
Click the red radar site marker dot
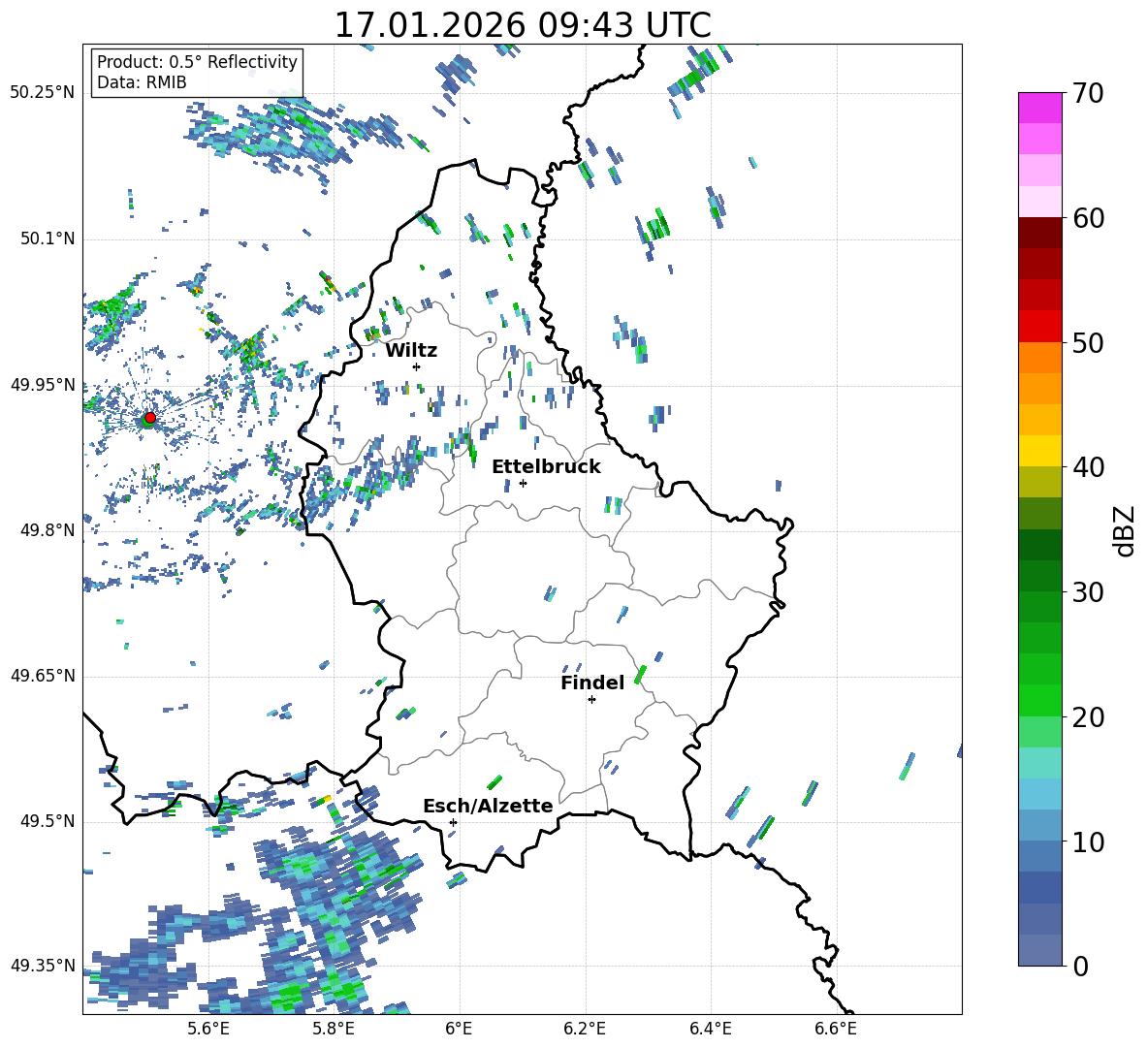click(150, 418)
